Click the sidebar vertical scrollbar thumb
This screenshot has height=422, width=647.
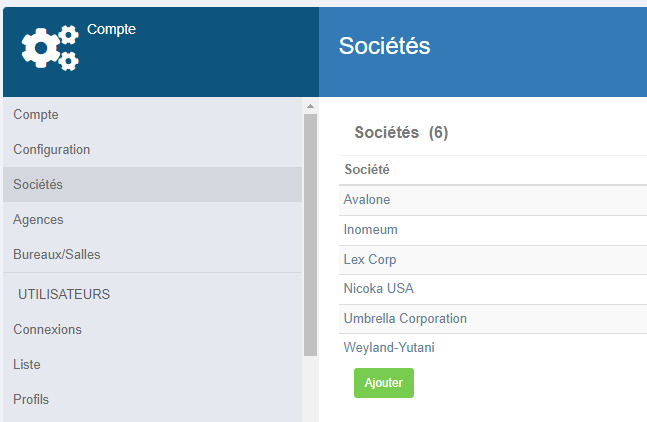[310, 235]
